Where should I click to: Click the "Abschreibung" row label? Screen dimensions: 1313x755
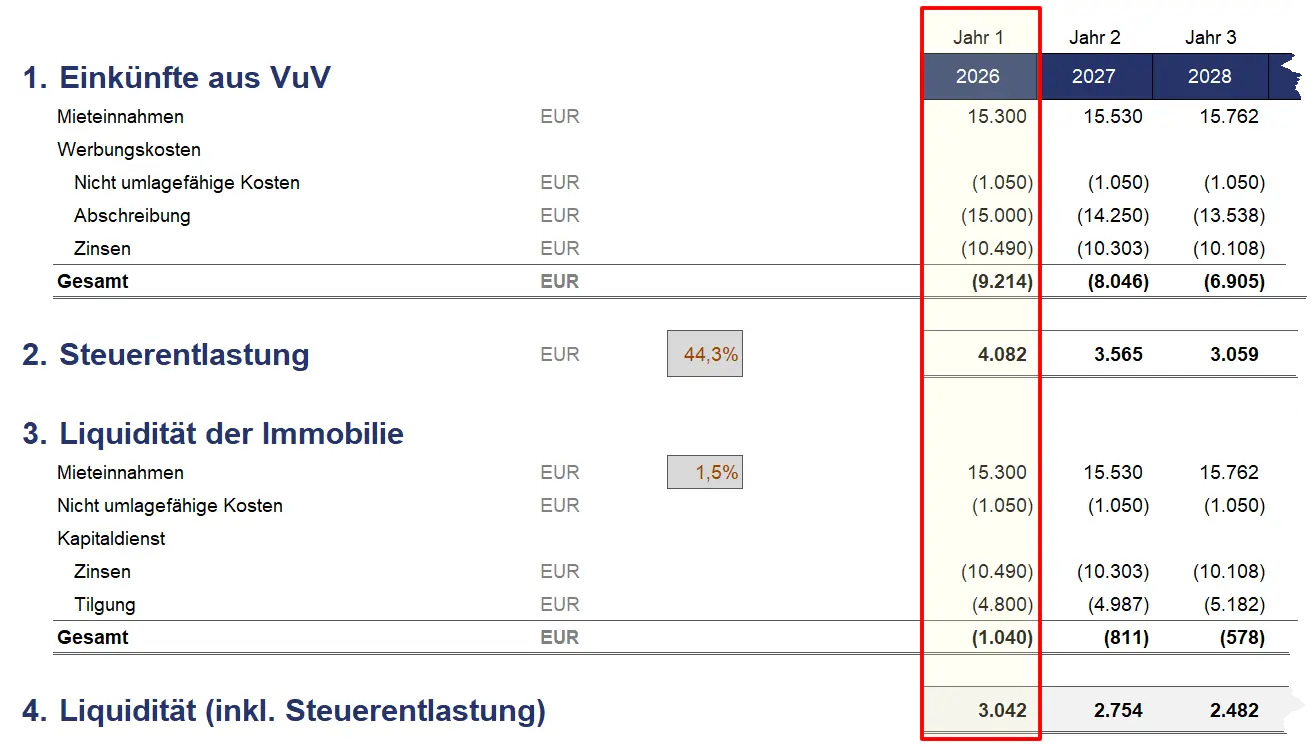click(x=132, y=215)
